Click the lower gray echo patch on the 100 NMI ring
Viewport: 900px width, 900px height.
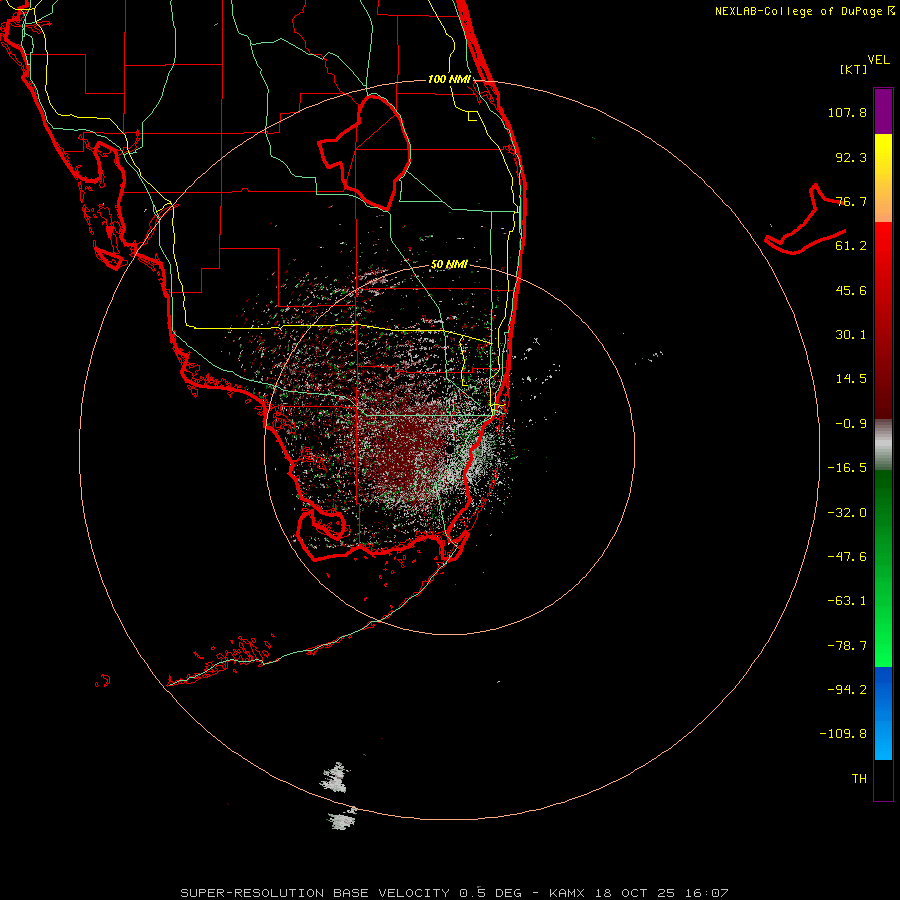pyautogui.click(x=343, y=819)
